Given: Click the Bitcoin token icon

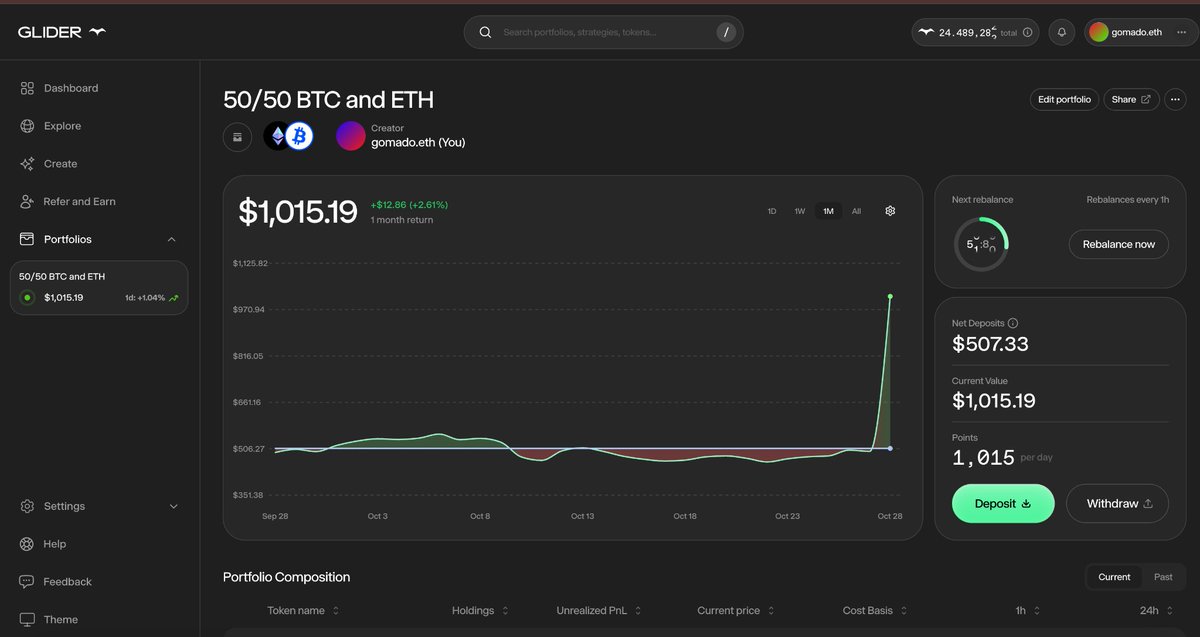Looking at the screenshot, I should click(299, 136).
